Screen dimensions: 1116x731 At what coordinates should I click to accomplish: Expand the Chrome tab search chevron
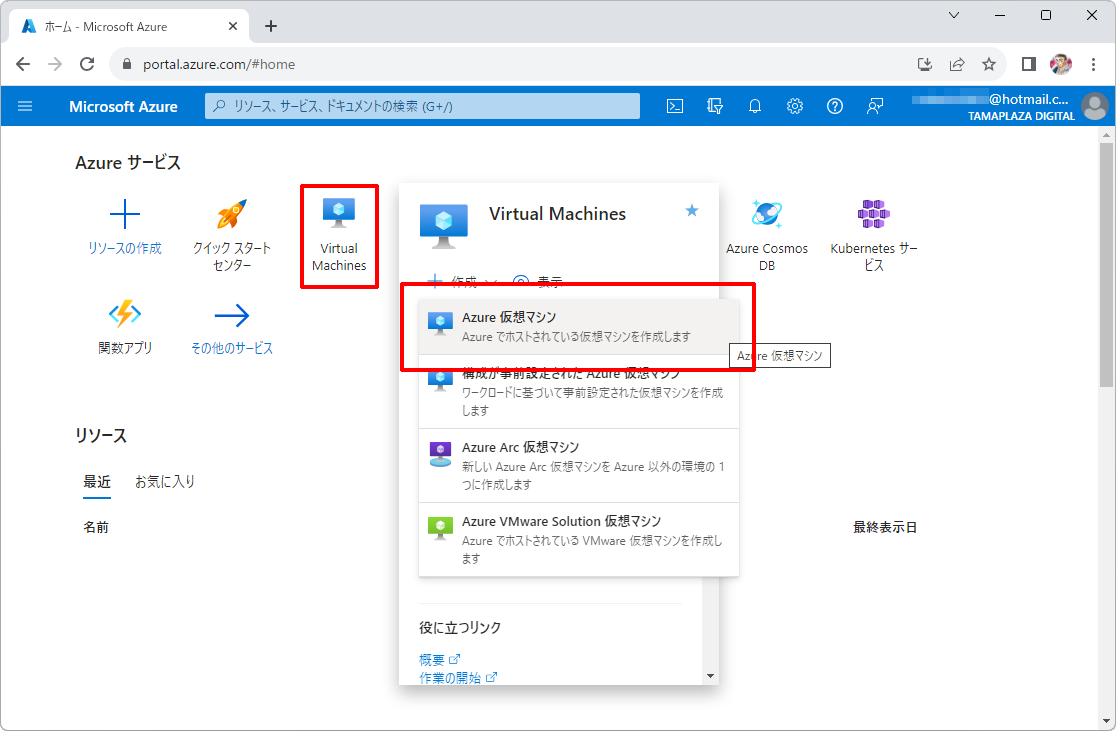coord(954,15)
